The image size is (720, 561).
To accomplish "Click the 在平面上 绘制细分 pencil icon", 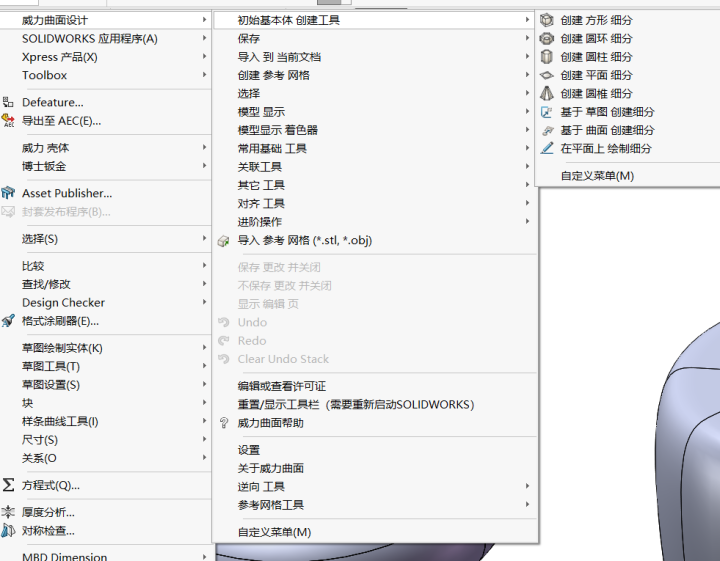I will 546,148.
